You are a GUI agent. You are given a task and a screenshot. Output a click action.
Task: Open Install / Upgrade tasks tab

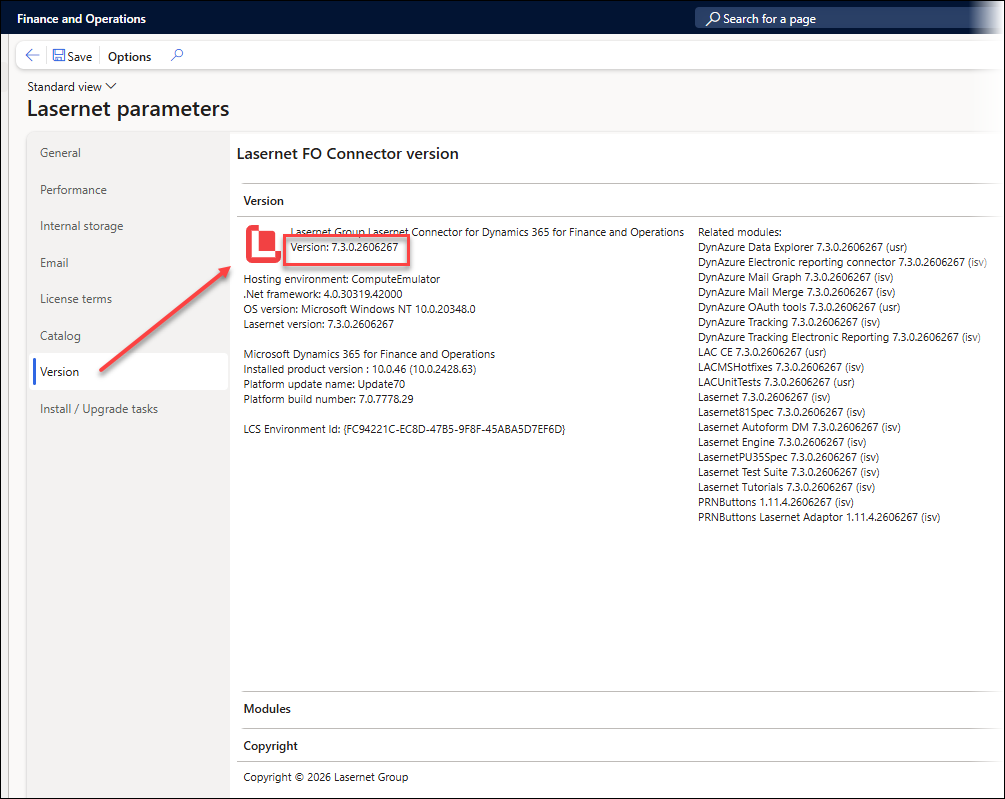pyautogui.click(x=99, y=409)
